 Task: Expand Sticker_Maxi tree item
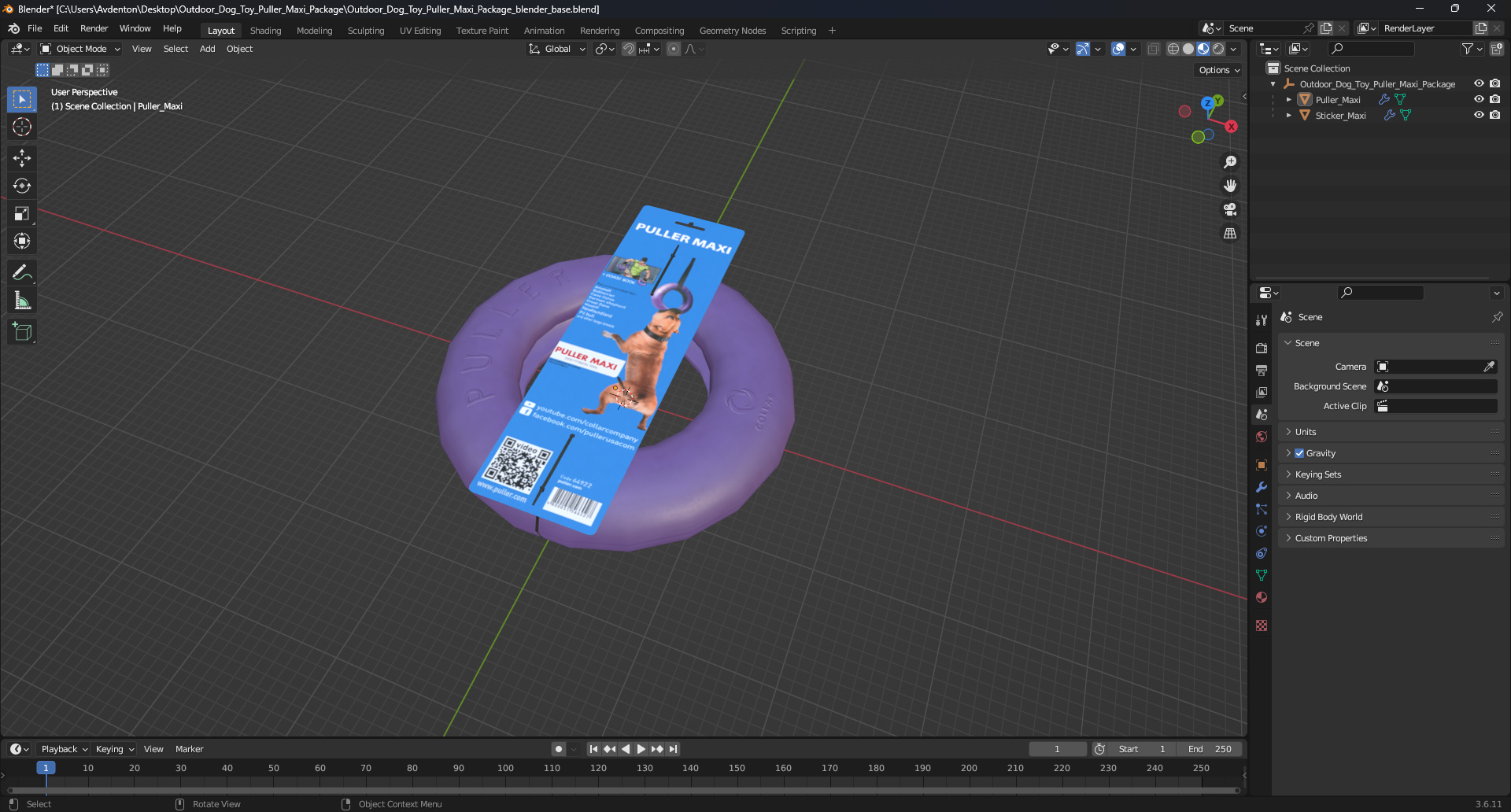tap(1288, 116)
